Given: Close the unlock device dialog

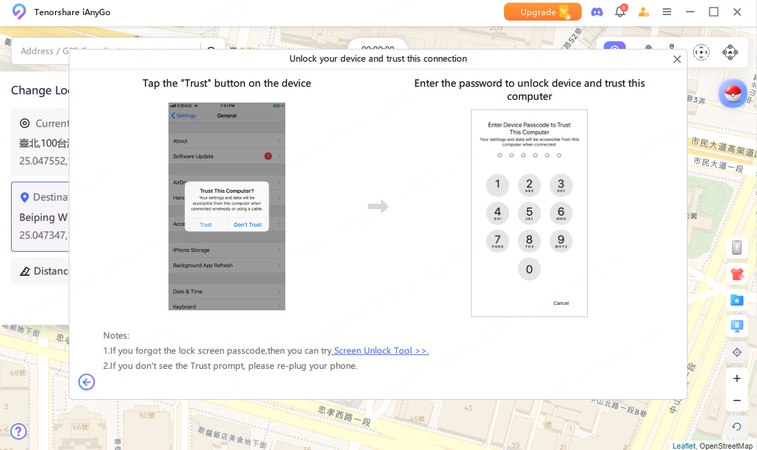Looking at the screenshot, I should pos(677,59).
